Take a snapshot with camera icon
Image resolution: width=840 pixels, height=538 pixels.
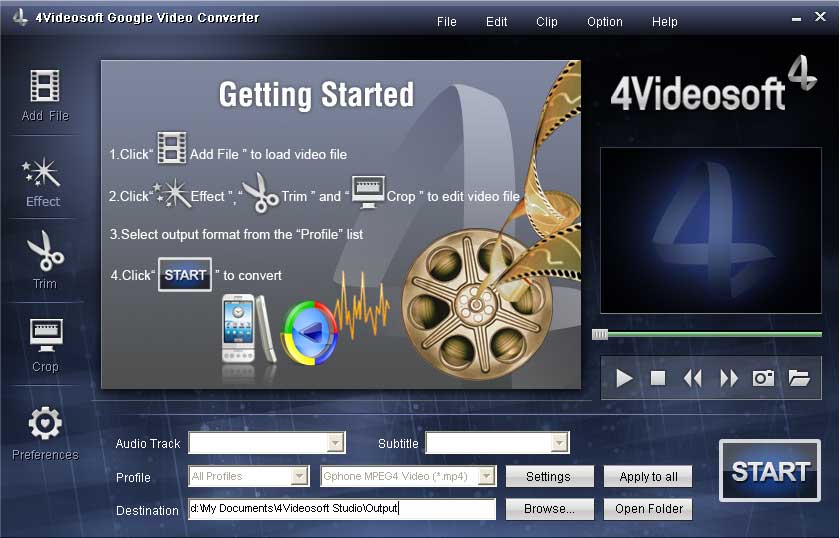point(764,378)
